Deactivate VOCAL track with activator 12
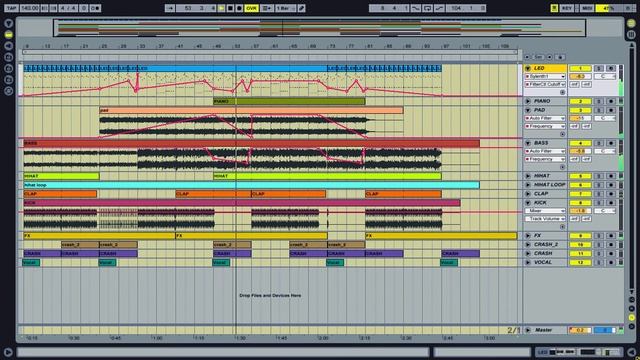Image resolution: width=640 pixels, height=360 pixels. pyautogui.click(x=580, y=262)
